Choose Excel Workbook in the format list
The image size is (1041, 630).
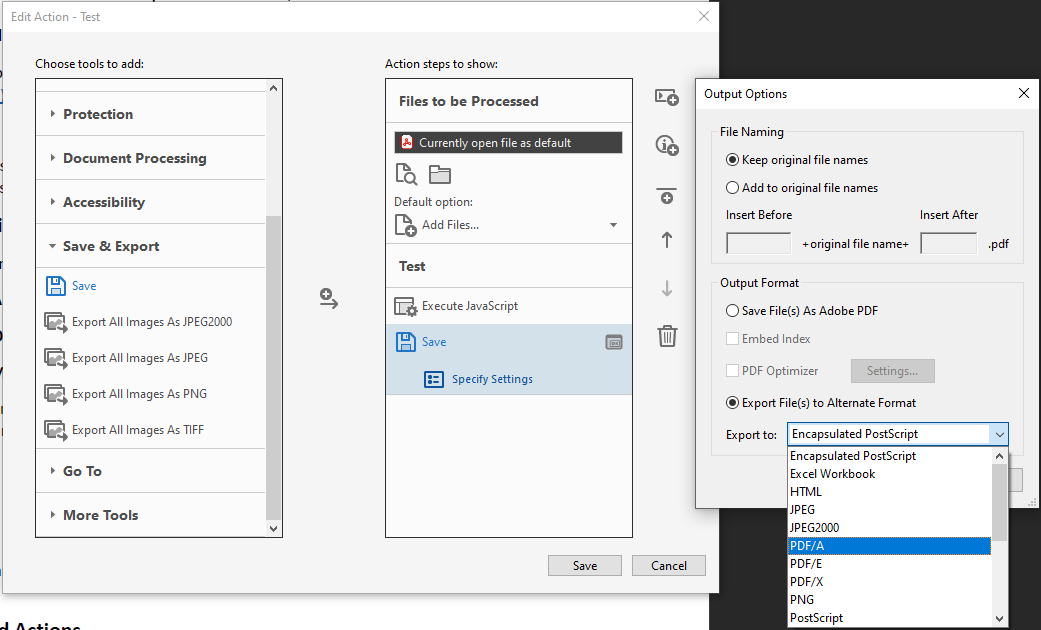point(832,474)
